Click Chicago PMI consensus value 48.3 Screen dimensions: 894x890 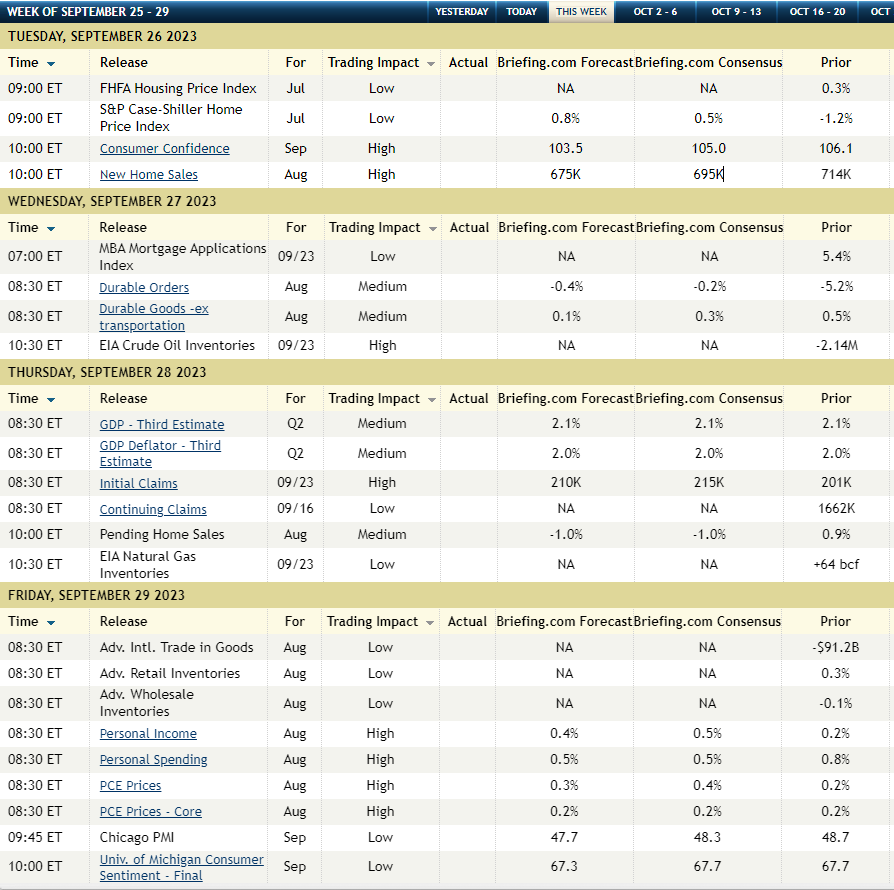[x=707, y=837]
